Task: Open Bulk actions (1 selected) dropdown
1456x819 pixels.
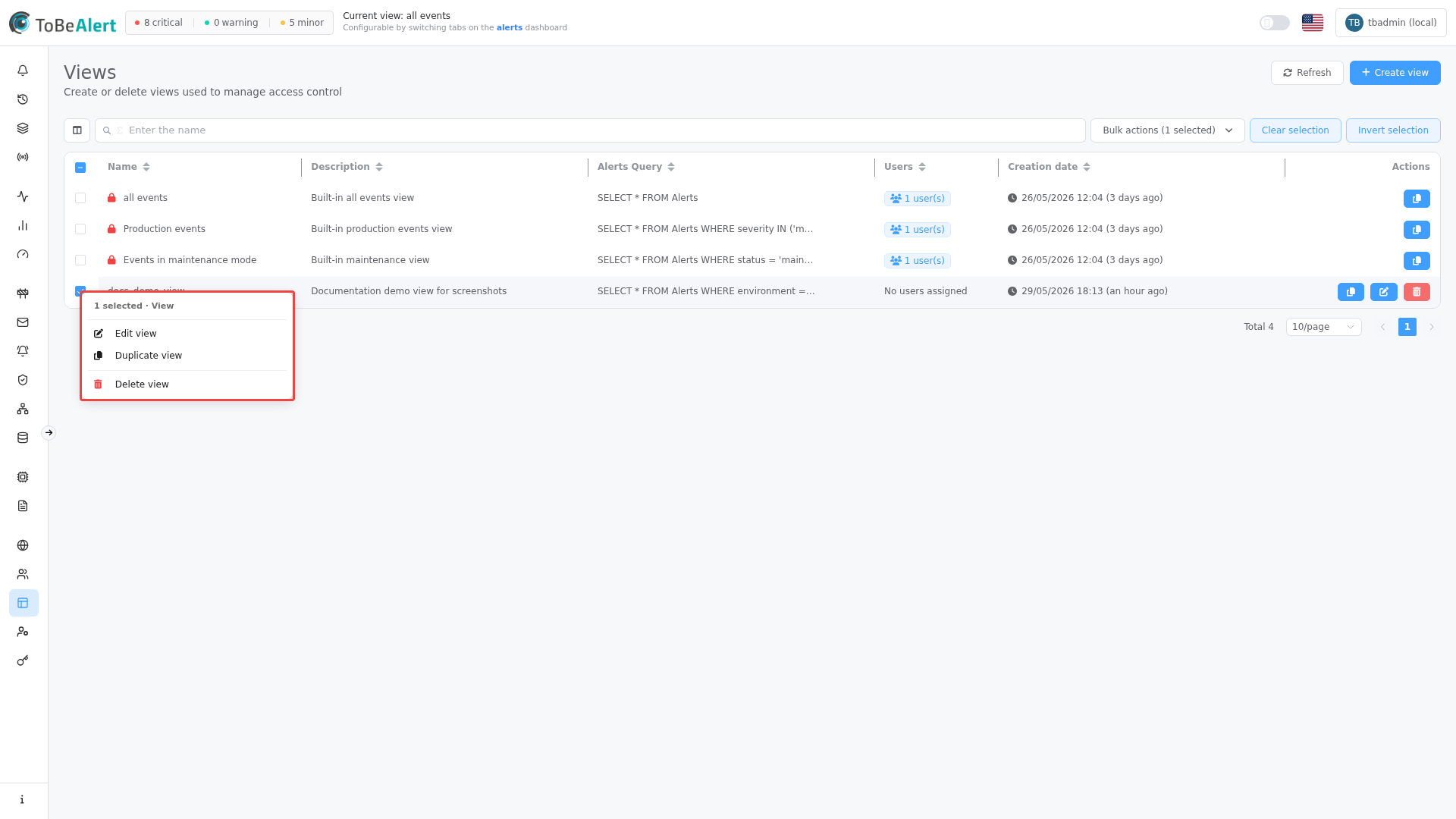Action: 1168,130
